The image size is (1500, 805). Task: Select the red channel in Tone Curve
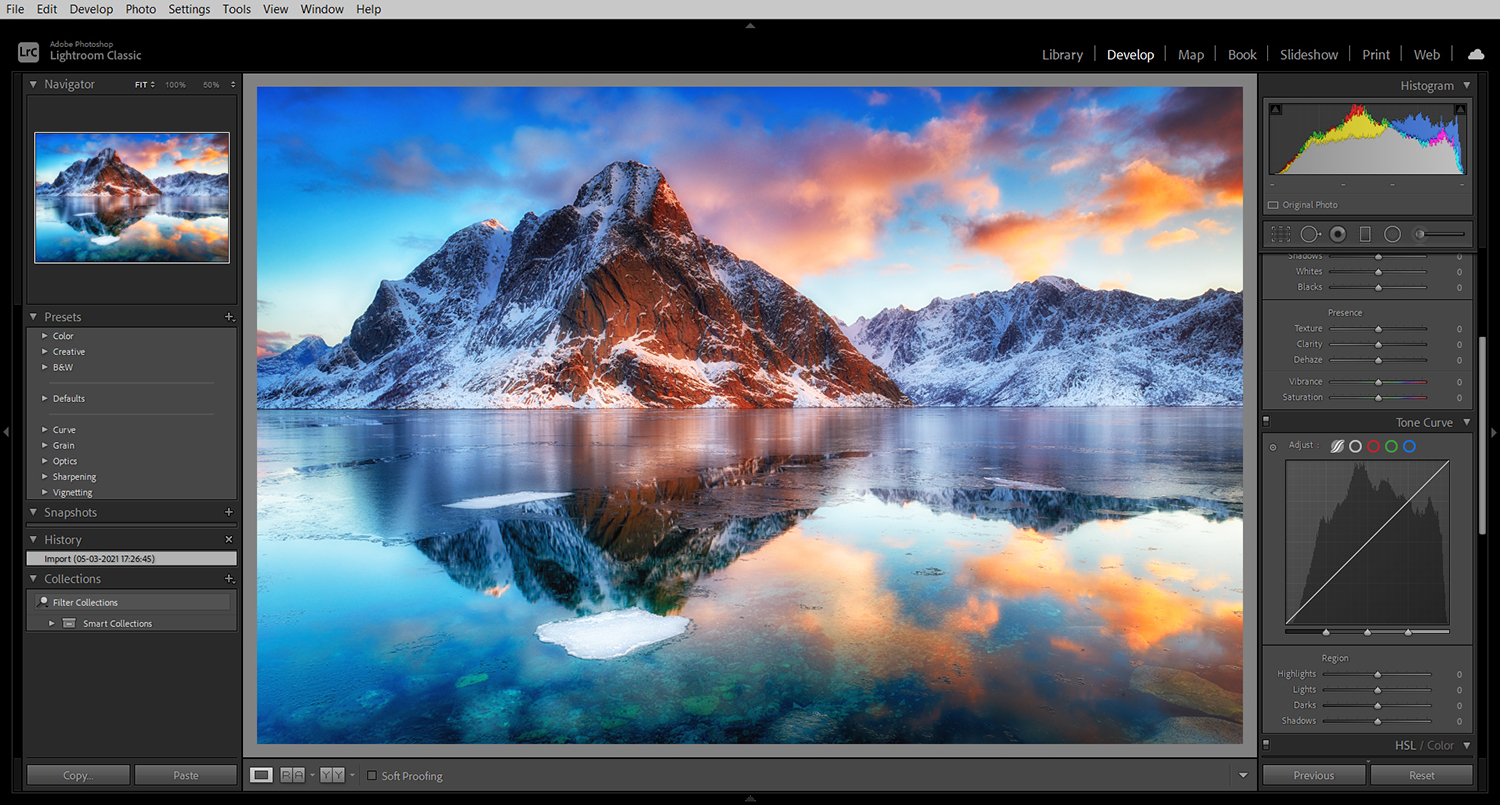point(1374,446)
